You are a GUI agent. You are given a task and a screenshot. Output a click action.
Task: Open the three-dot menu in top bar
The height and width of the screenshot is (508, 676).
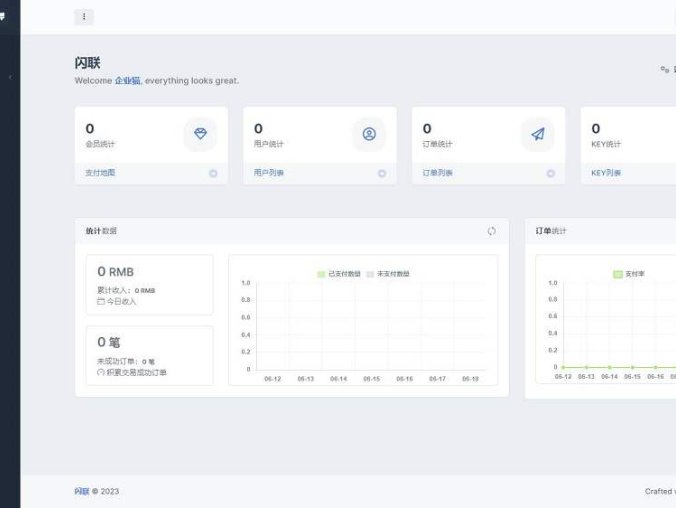(84, 17)
